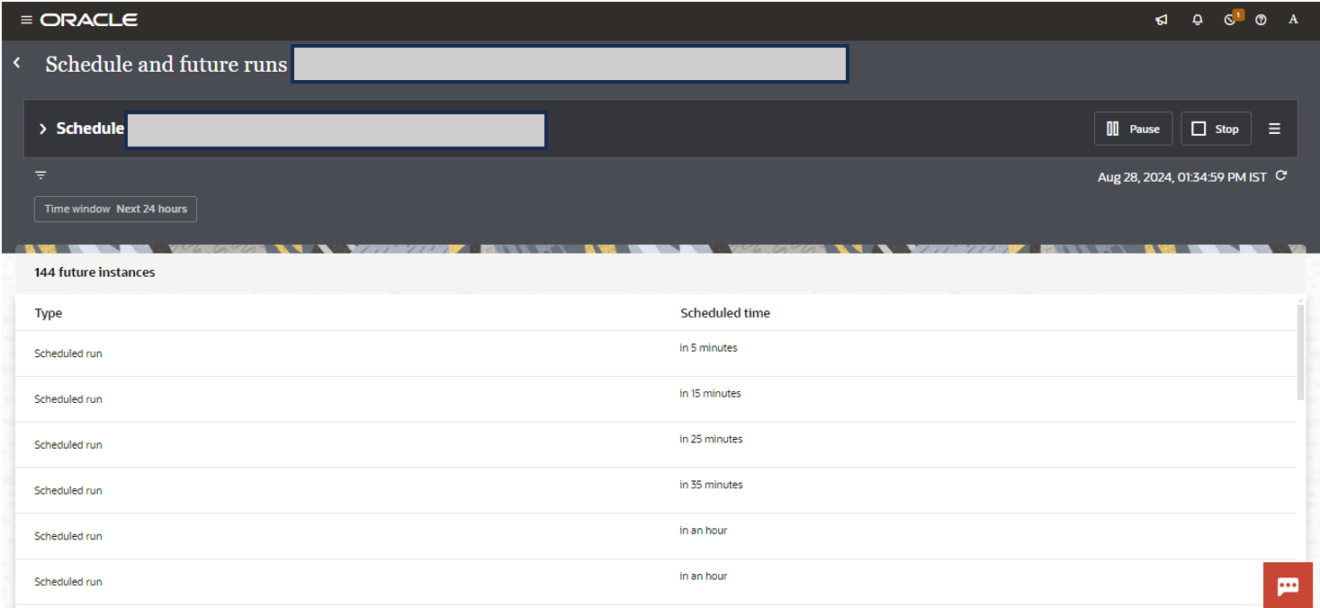
Task: Click the Oracle logo
Action: [90, 19]
